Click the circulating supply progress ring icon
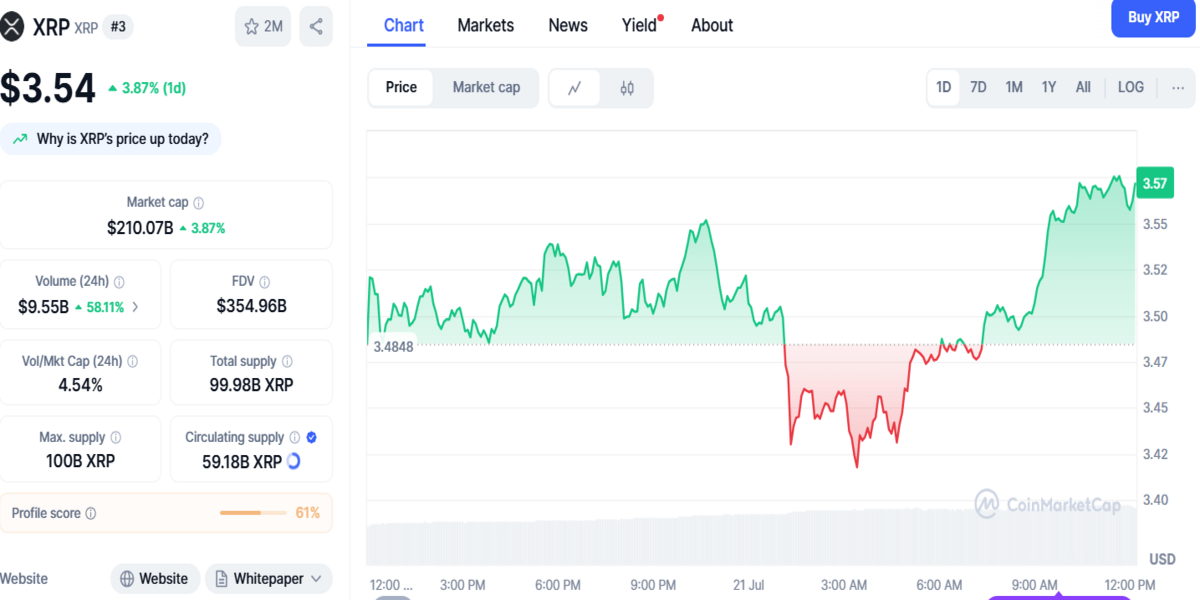The width and height of the screenshot is (1200, 600). click(x=294, y=462)
